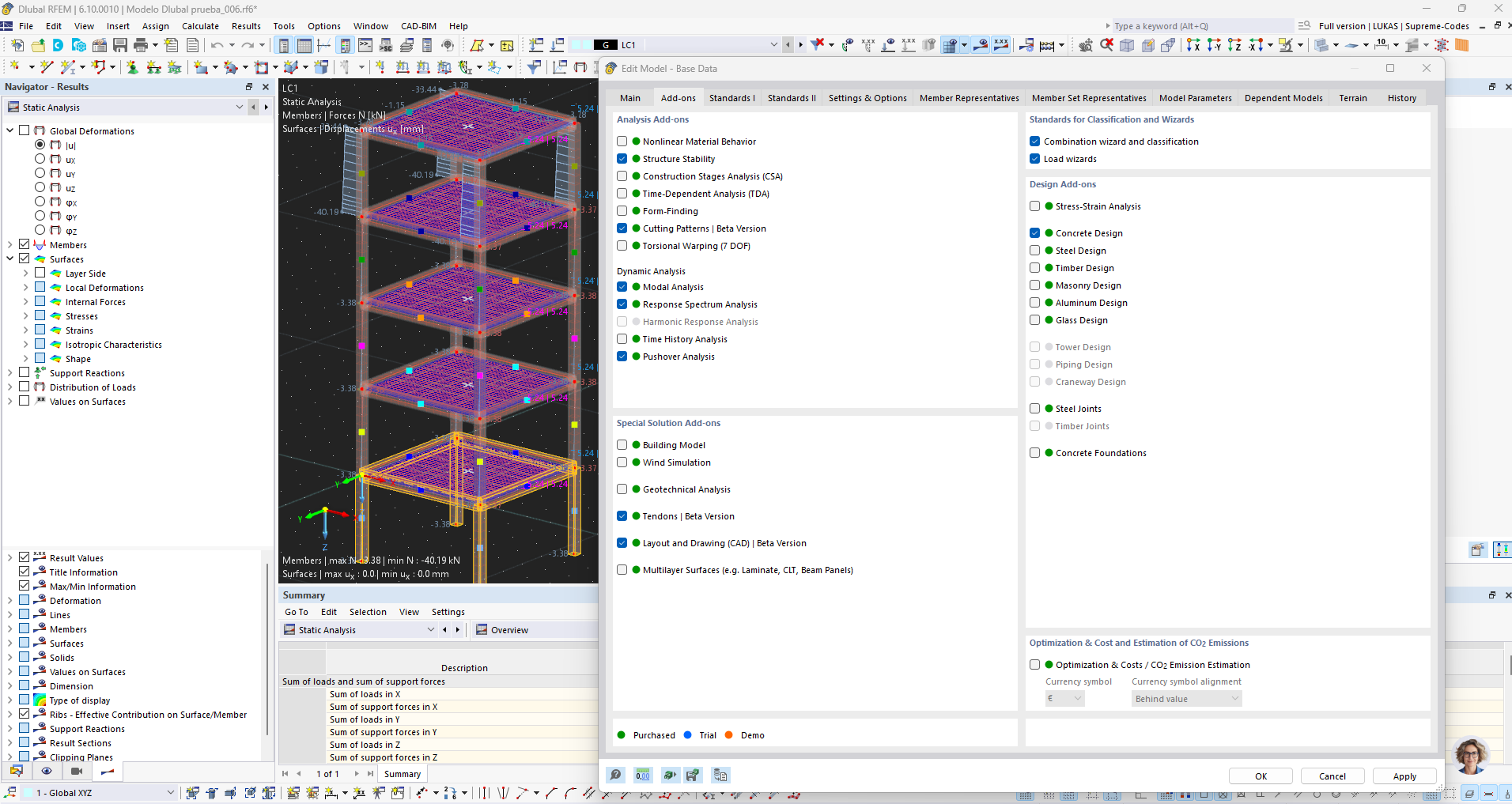This screenshot has width=1512, height=804.
Task: Open the console window toolbar icon
Action: (x=365, y=45)
